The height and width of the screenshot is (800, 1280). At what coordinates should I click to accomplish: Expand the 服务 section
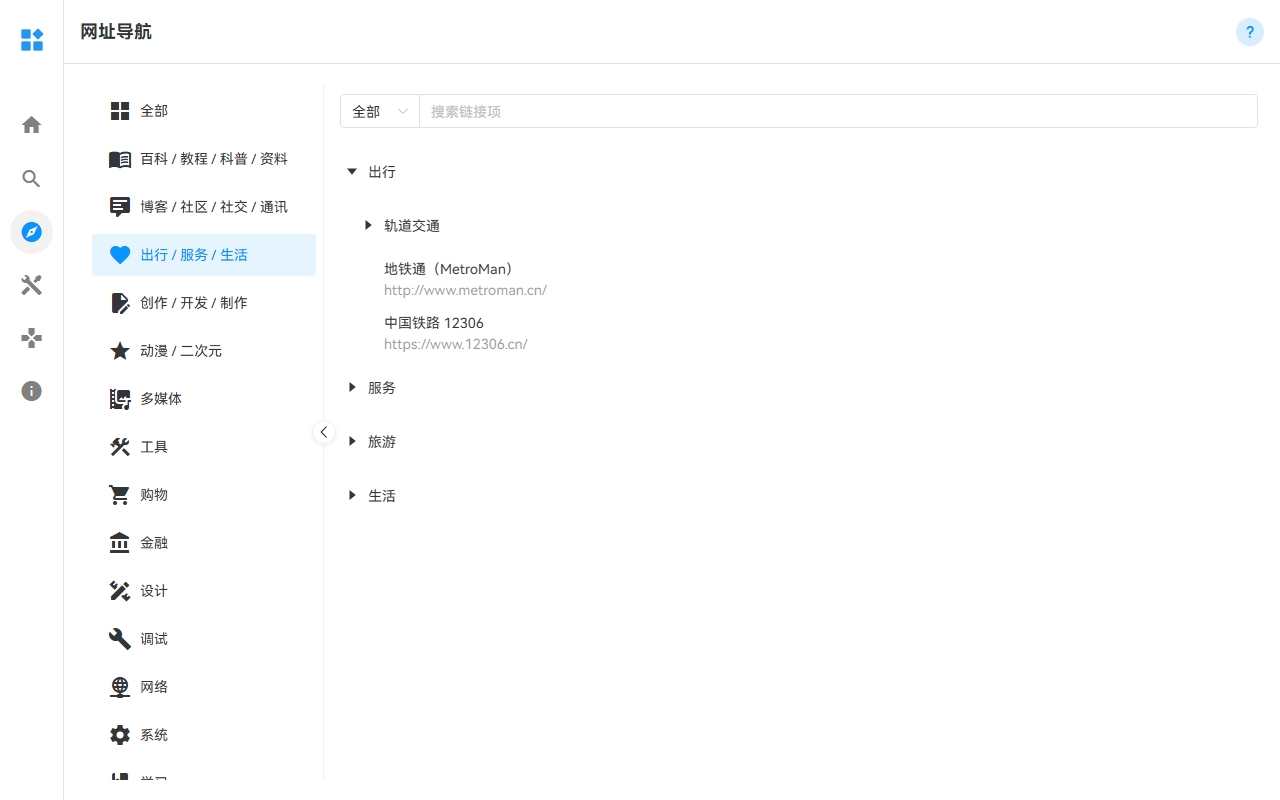point(352,388)
